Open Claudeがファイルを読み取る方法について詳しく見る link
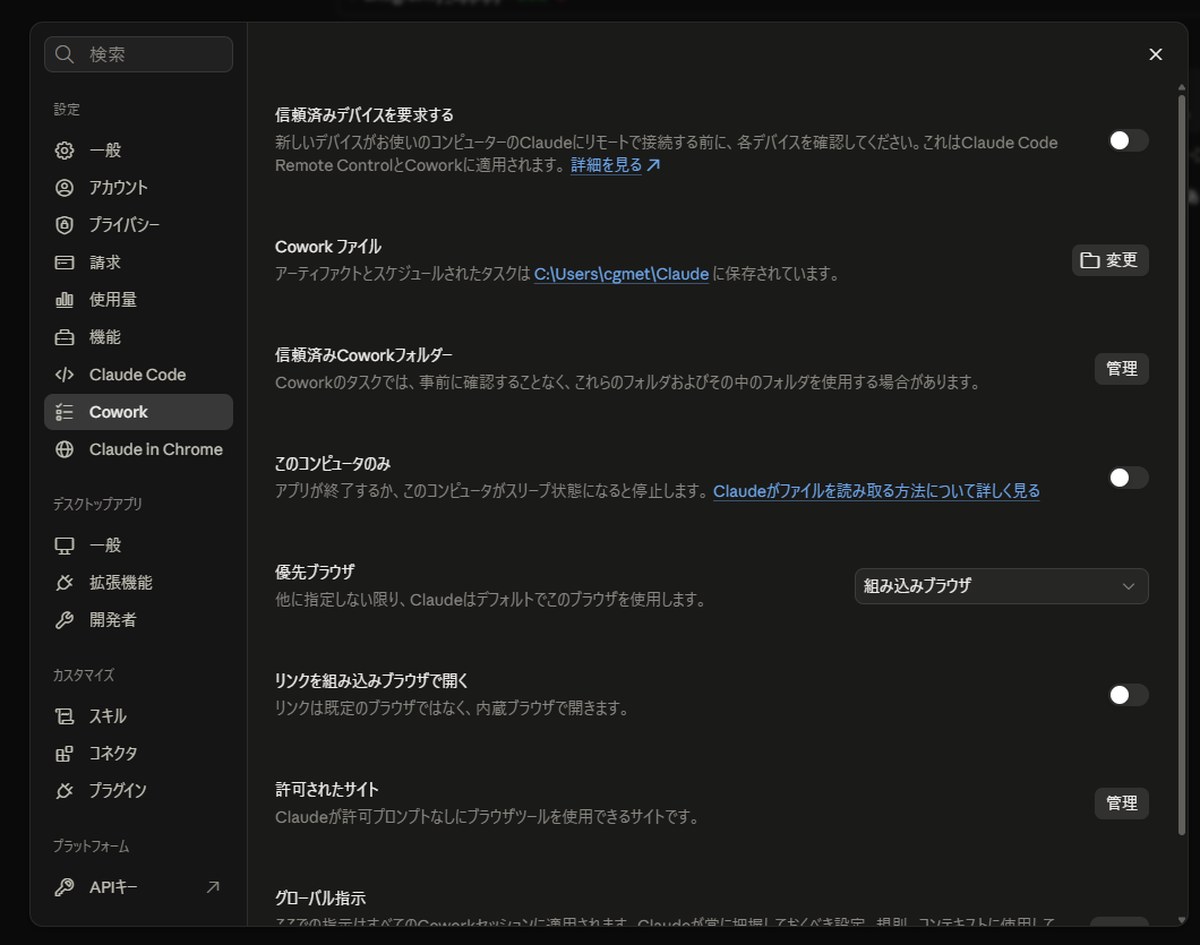The image size is (1200, 945). (x=876, y=491)
